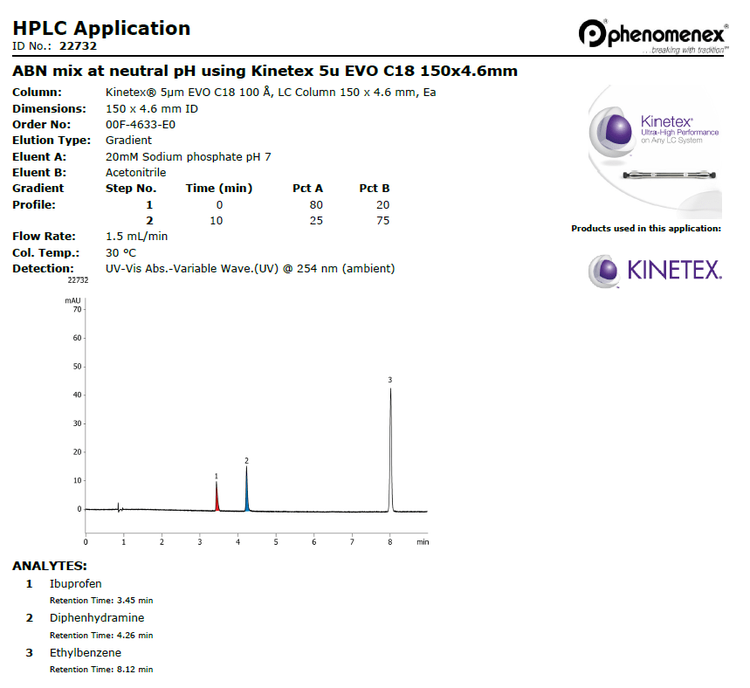Image resolution: width=750 pixels, height=688 pixels.
Task: Select the column temperature value 30 °C
Action: click(121, 253)
